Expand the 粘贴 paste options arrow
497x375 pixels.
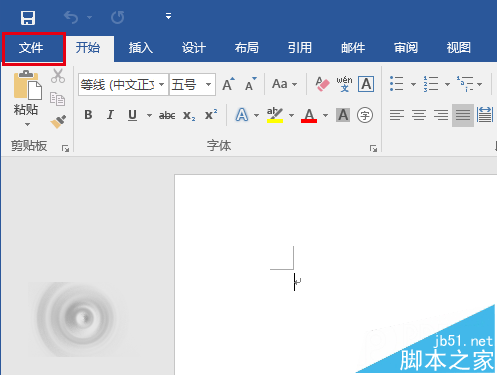[27, 124]
